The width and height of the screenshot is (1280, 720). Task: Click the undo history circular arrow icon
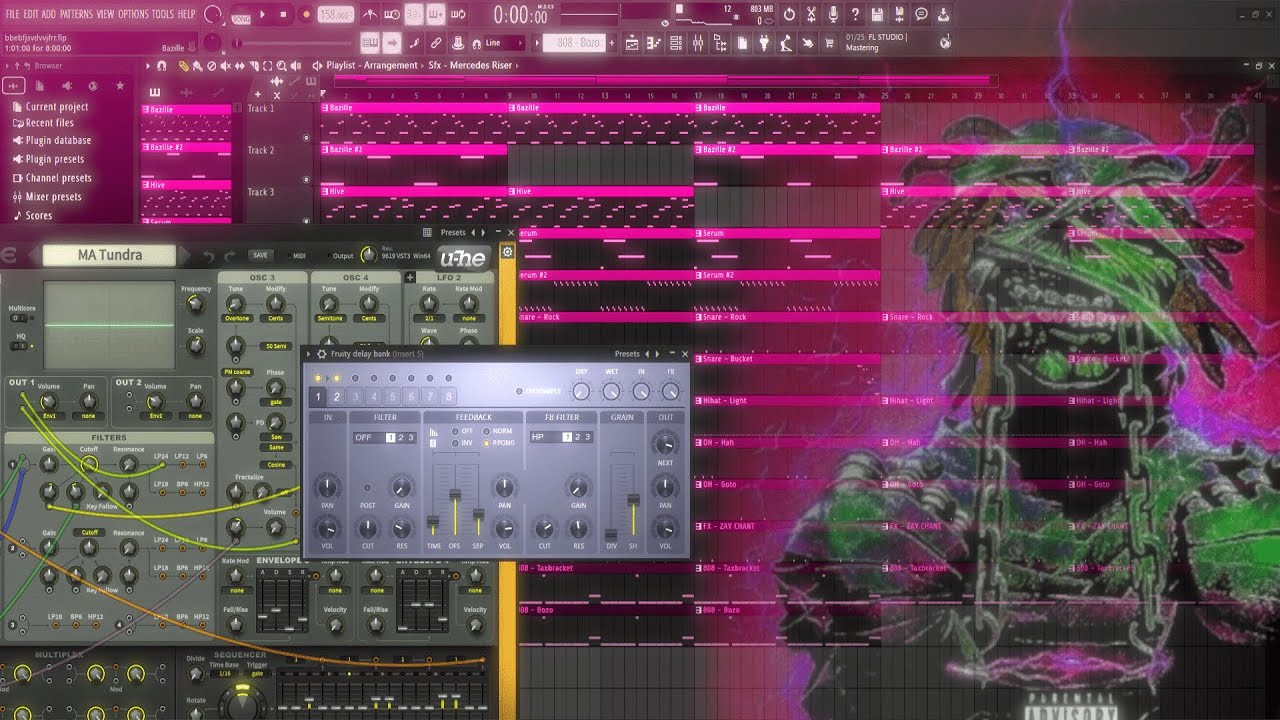790,15
